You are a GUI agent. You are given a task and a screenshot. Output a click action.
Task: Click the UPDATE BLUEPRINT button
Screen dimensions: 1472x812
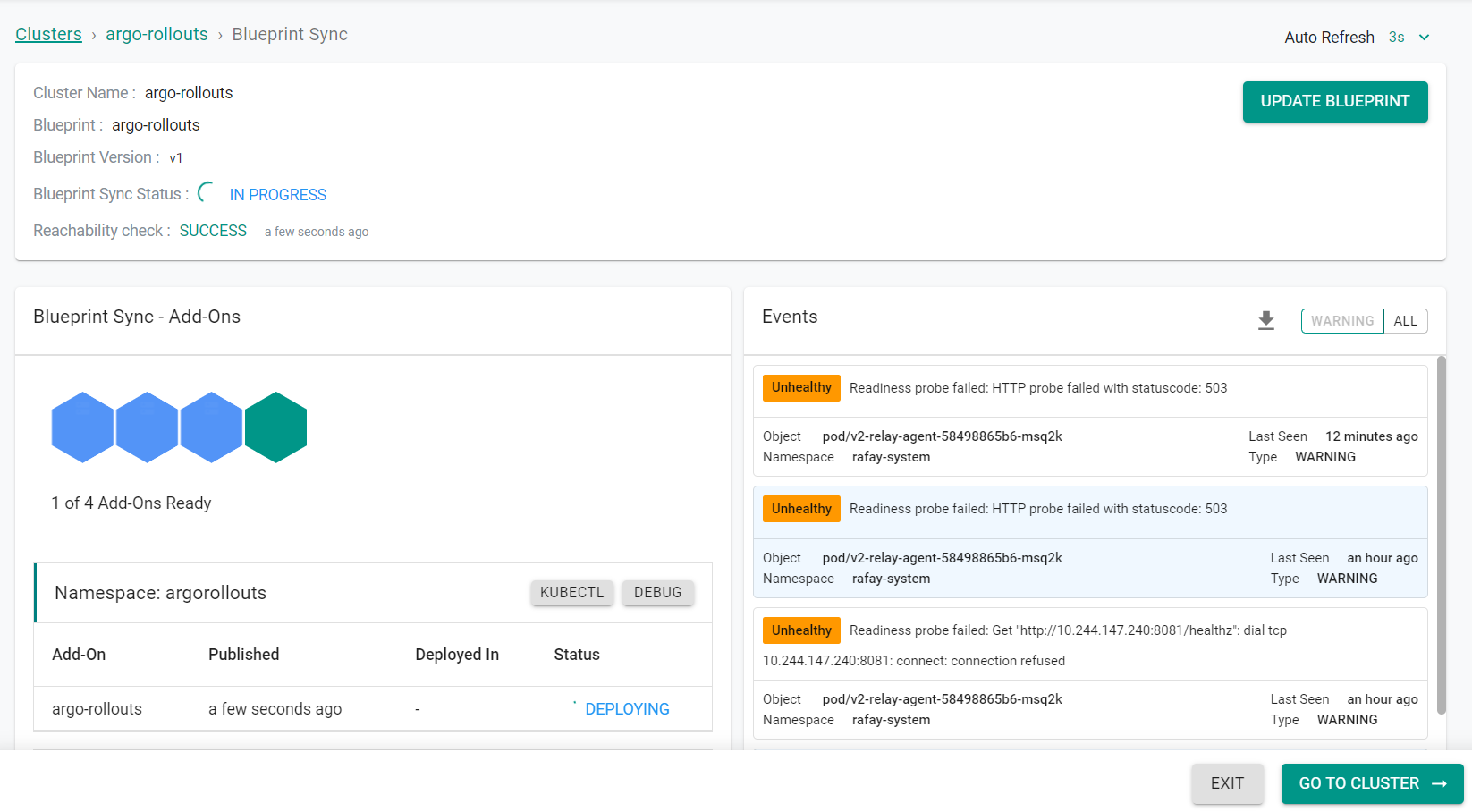pyautogui.click(x=1334, y=102)
